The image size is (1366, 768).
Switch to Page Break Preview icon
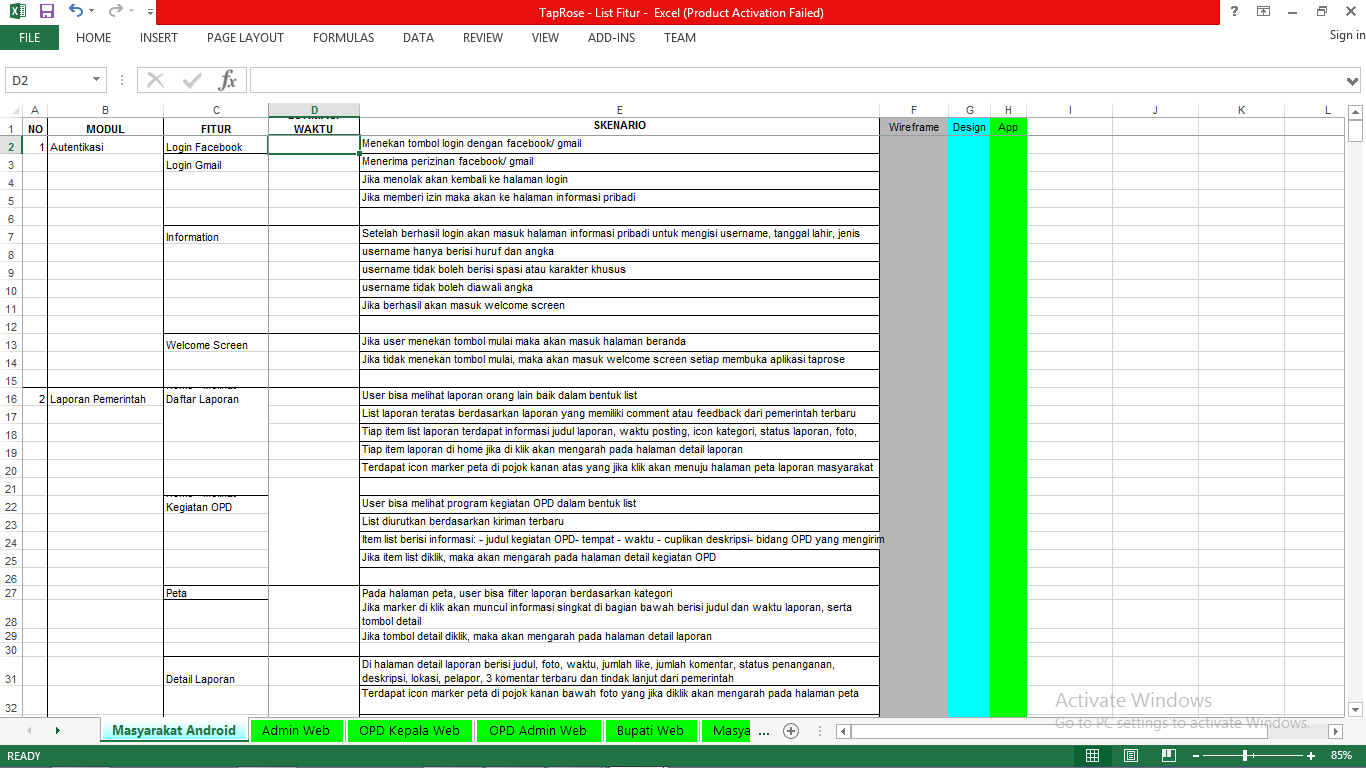tap(1169, 756)
